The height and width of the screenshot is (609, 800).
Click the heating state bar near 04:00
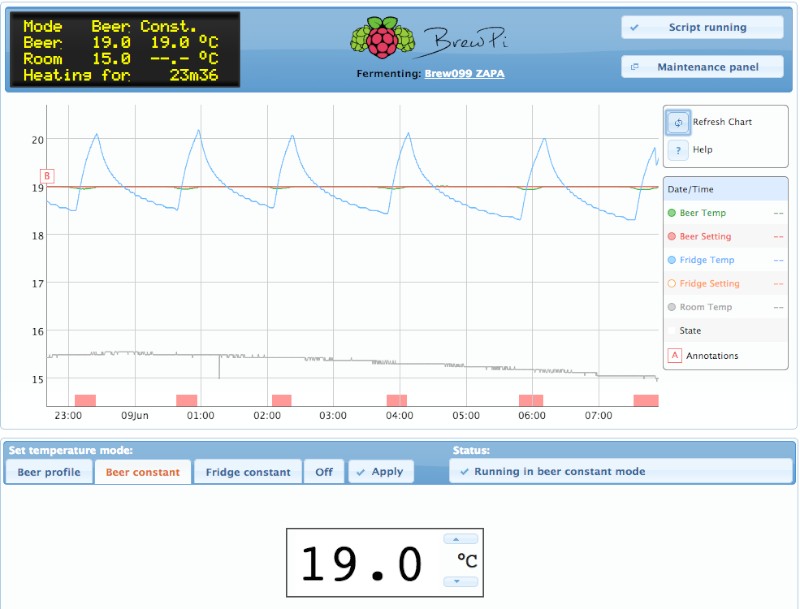point(396,400)
